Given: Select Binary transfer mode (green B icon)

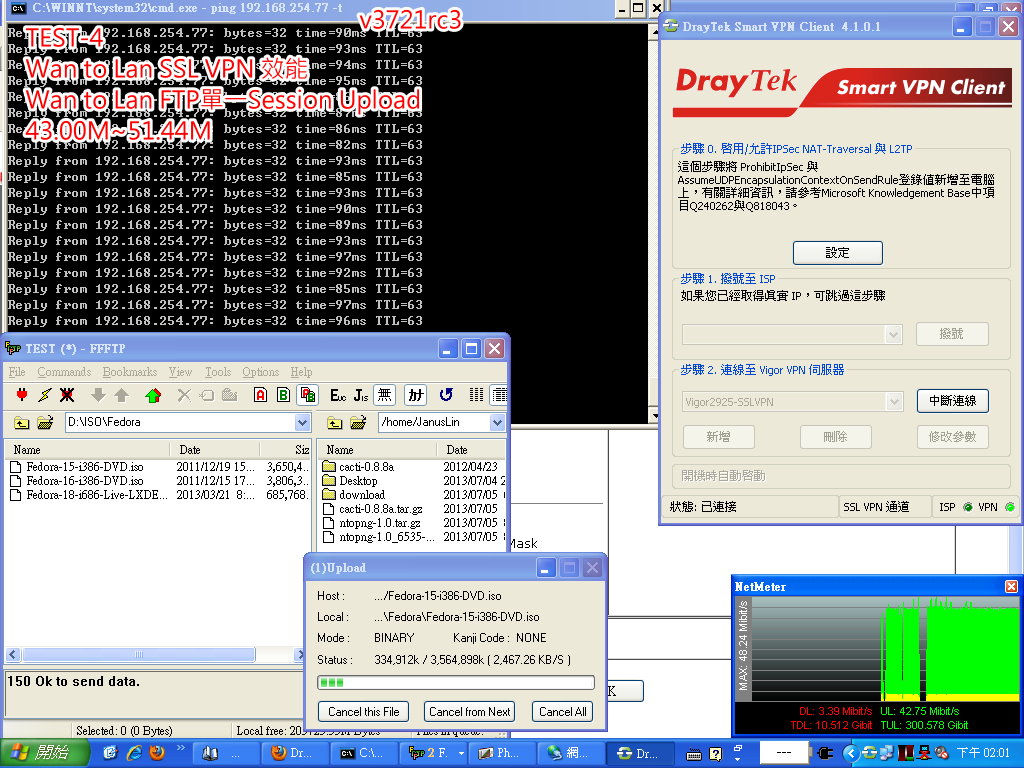Looking at the screenshot, I should [x=283, y=394].
